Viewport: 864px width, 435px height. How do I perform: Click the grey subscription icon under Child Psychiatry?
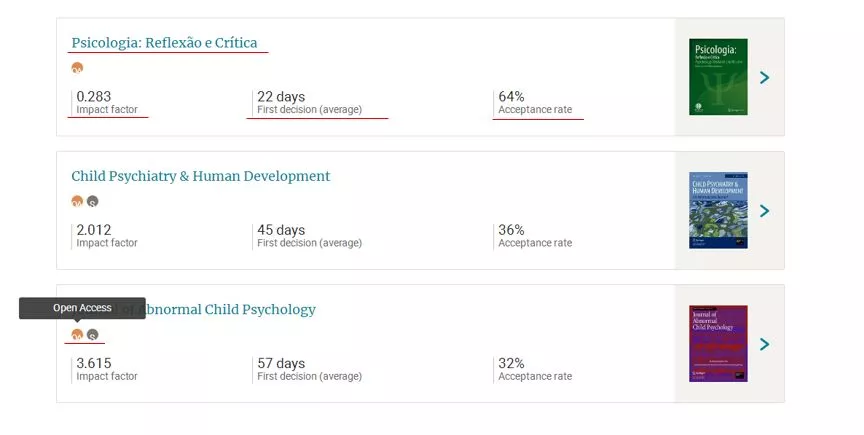[92, 201]
